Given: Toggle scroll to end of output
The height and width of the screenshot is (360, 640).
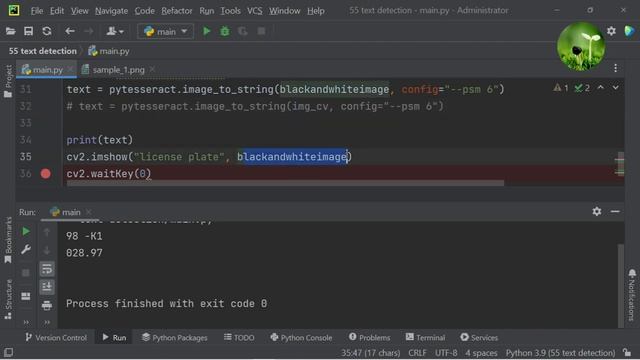Looking at the screenshot, I should tap(47, 287).
